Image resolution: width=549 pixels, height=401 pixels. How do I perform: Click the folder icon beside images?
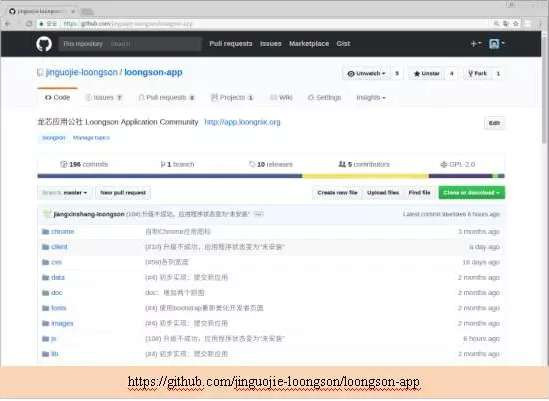coord(45,324)
